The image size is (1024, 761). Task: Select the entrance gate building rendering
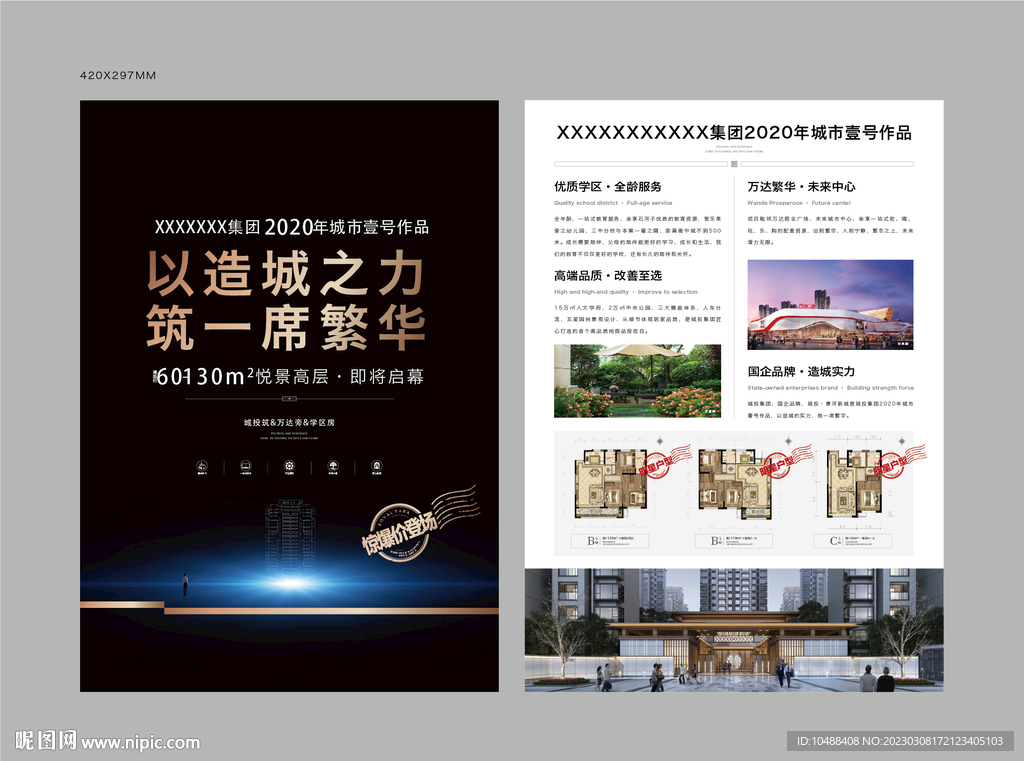734,630
